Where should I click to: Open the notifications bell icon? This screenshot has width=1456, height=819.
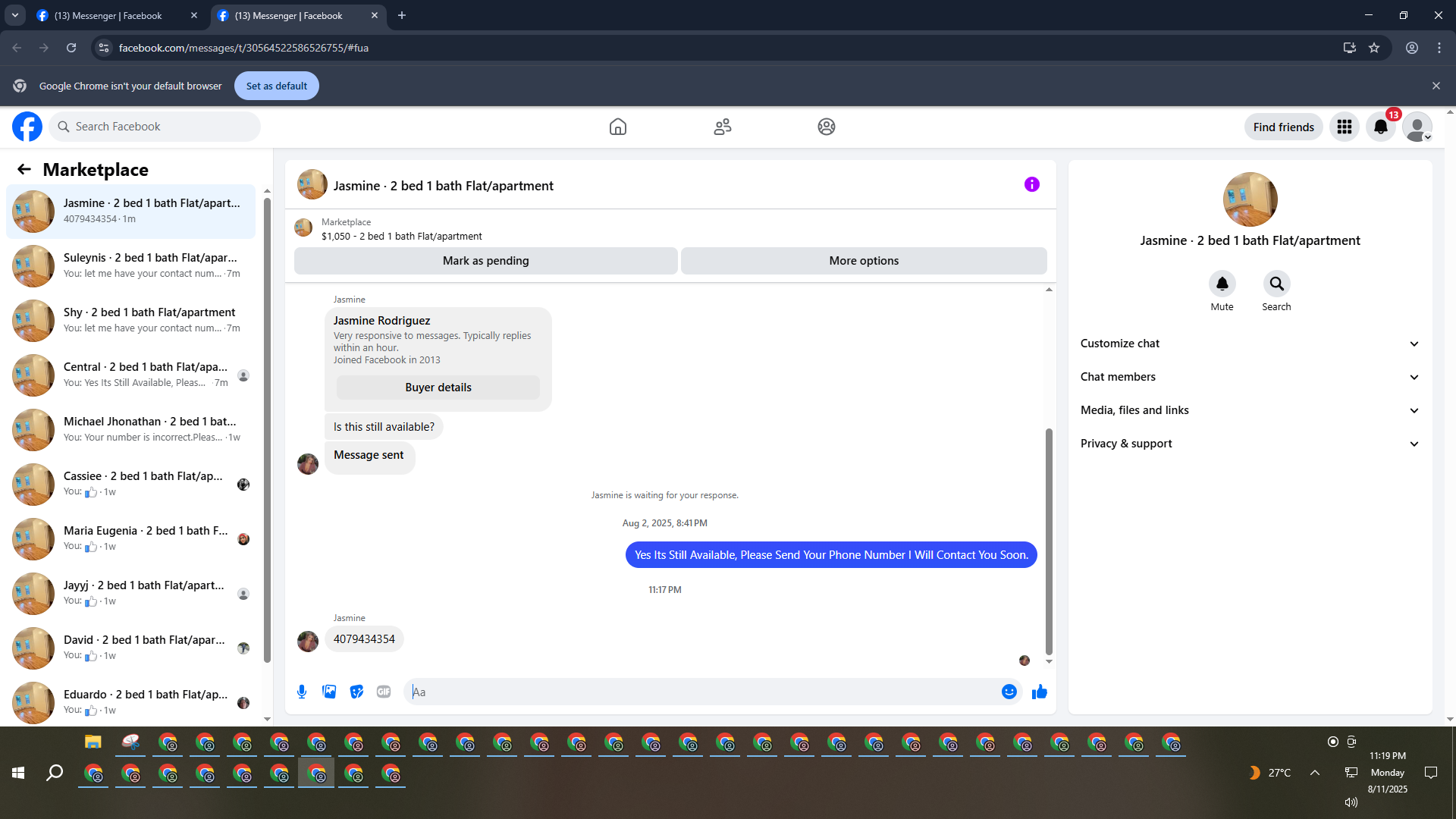coord(1381,127)
